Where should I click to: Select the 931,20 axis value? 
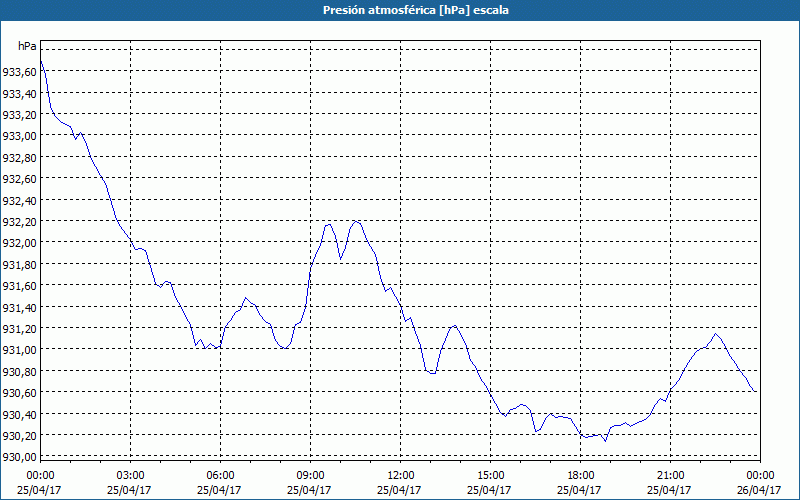[19, 329]
